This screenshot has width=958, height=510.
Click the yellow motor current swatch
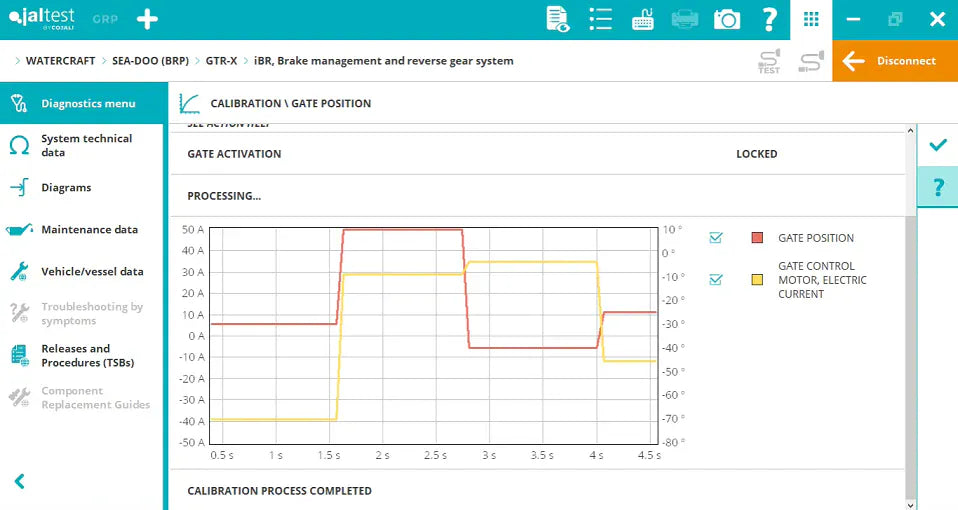coord(757,280)
